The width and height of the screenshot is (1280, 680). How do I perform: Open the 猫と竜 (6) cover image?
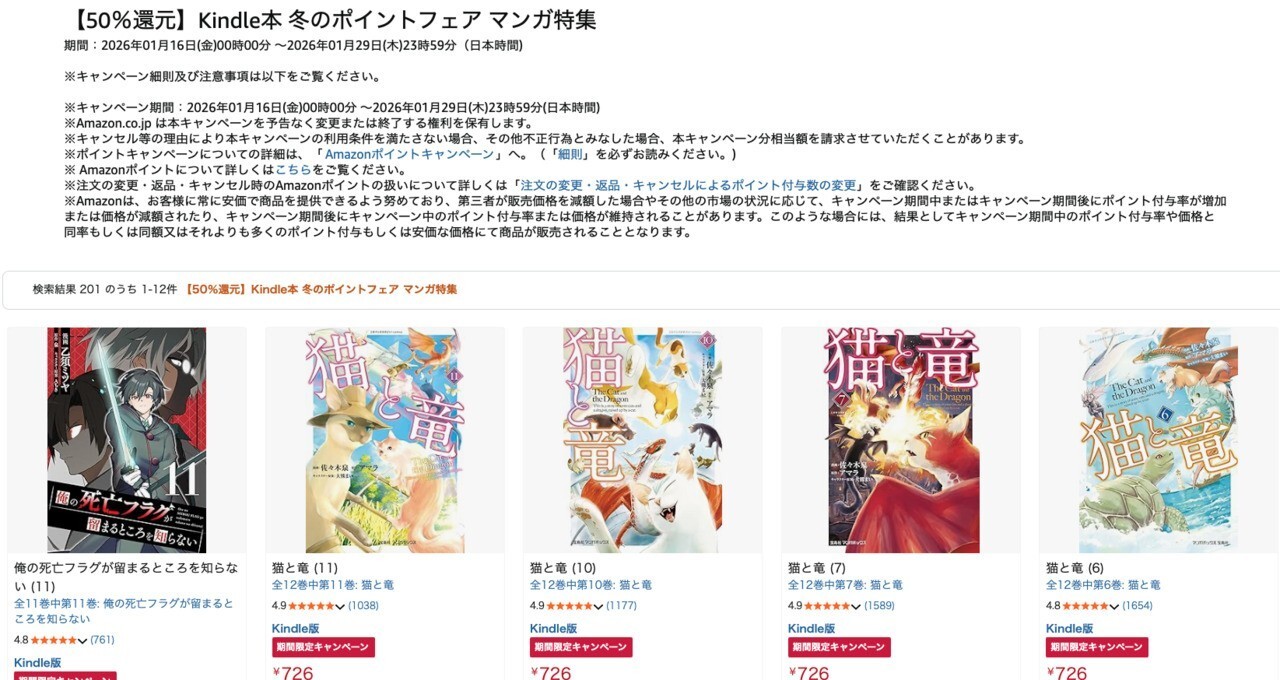coord(1159,440)
